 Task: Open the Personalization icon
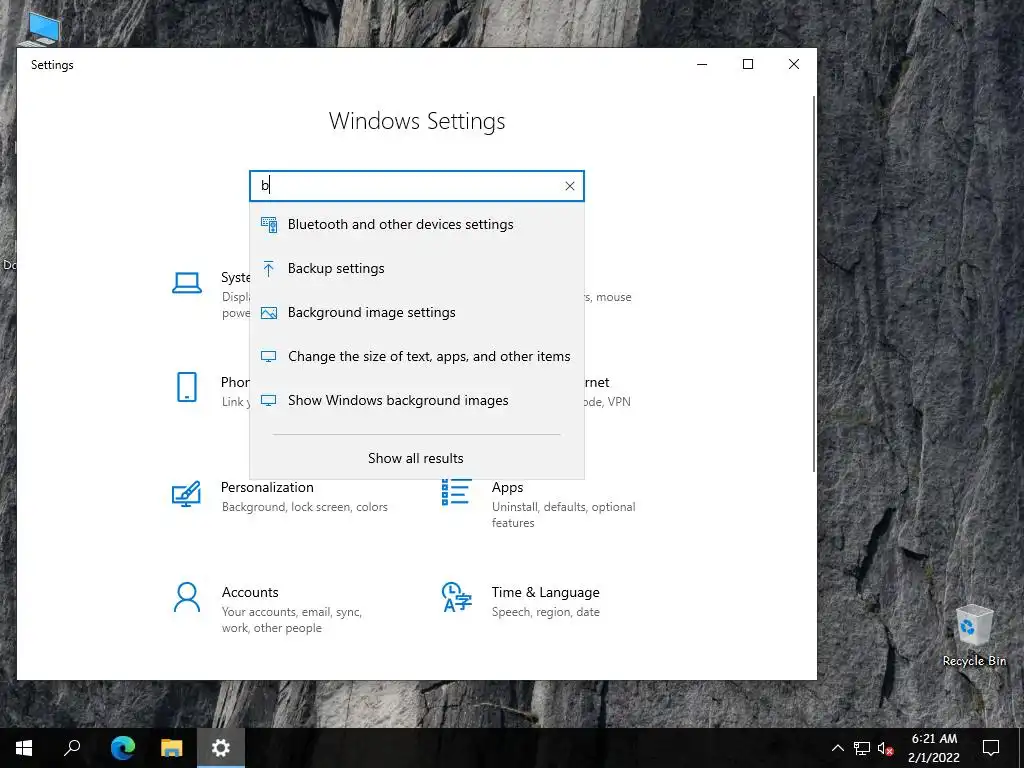(x=186, y=494)
